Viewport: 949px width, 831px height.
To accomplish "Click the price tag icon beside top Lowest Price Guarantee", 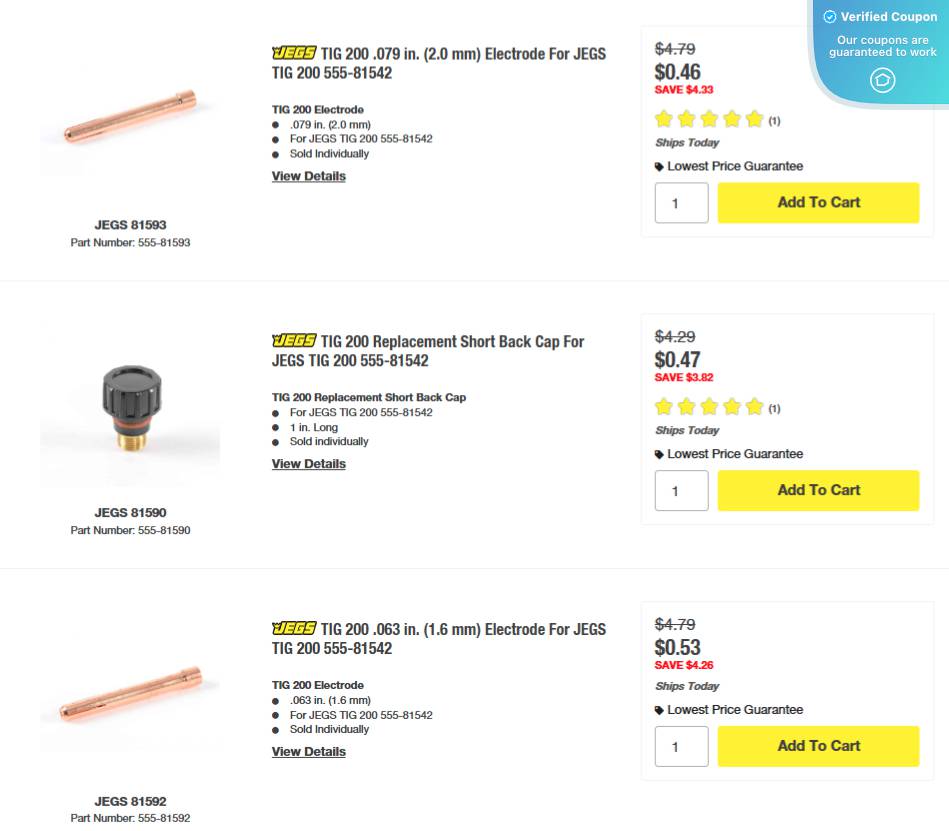I will (658, 166).
